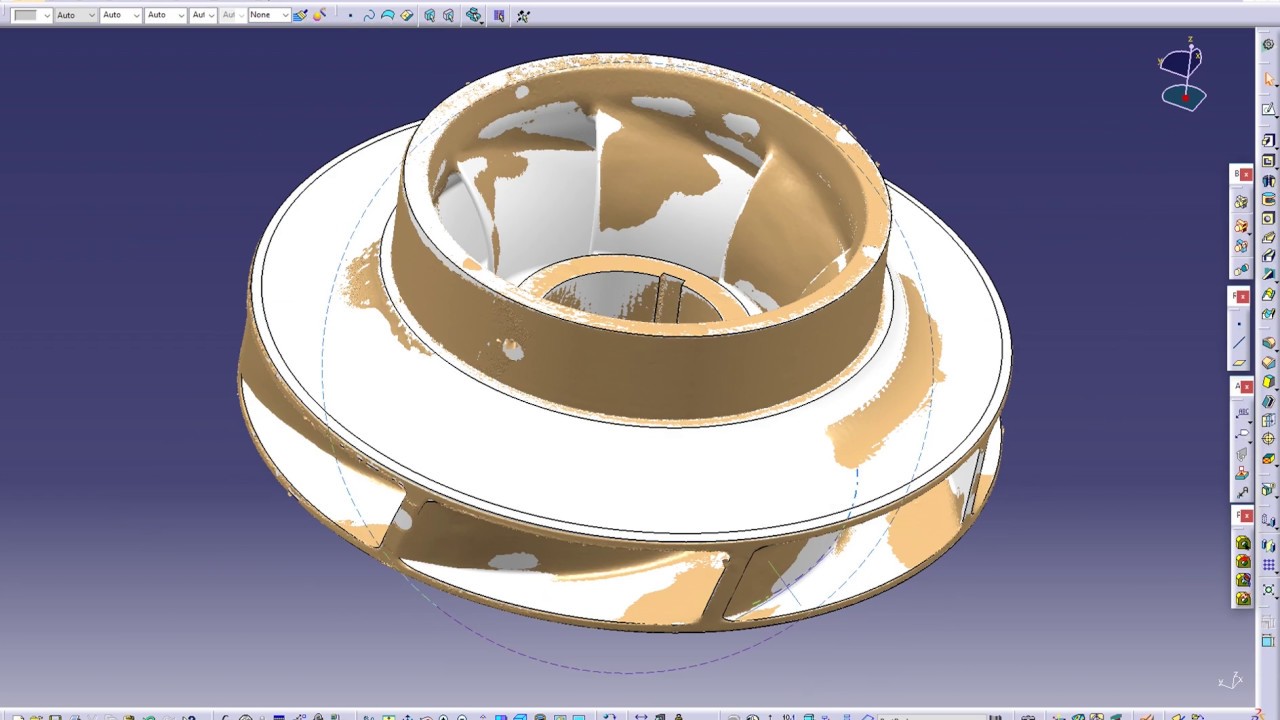1280x720 pixels.
Task: Open the transparency Auto dropdown beside the color box
Action: (76, 15)
